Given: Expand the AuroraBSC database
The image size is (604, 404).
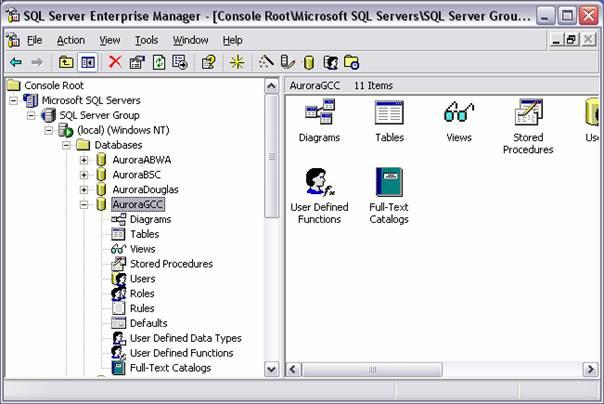Looking at the screenshot, I should point(84,175).
